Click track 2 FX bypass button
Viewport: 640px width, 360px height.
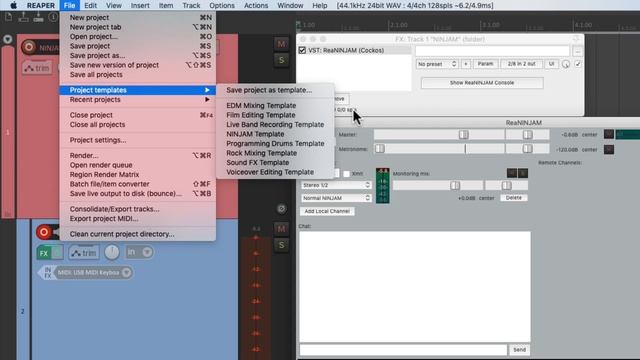(57, 253)
